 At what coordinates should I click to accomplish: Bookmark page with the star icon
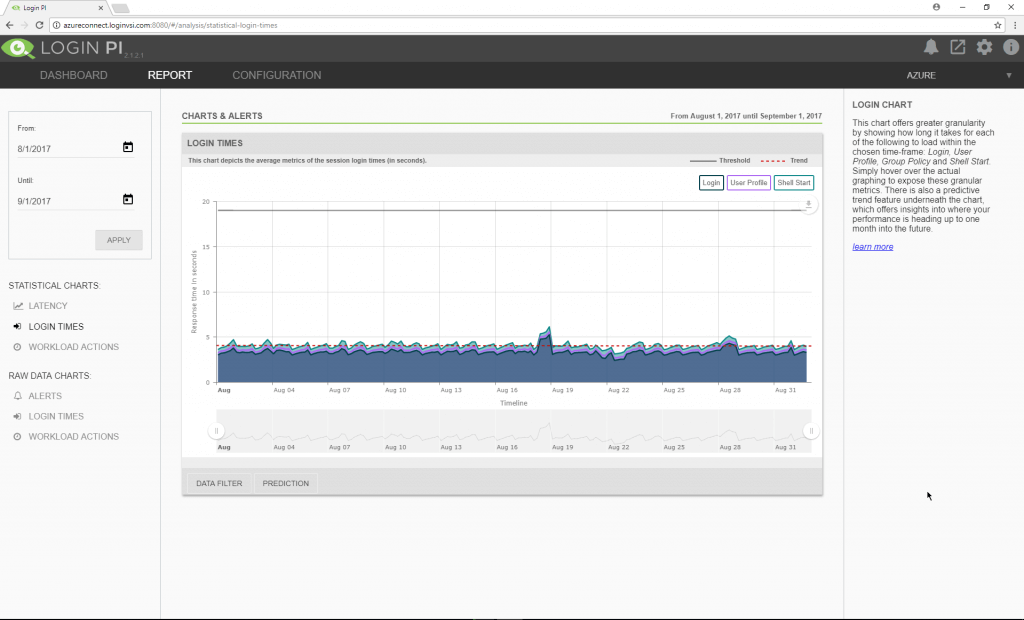pos(998,25)
